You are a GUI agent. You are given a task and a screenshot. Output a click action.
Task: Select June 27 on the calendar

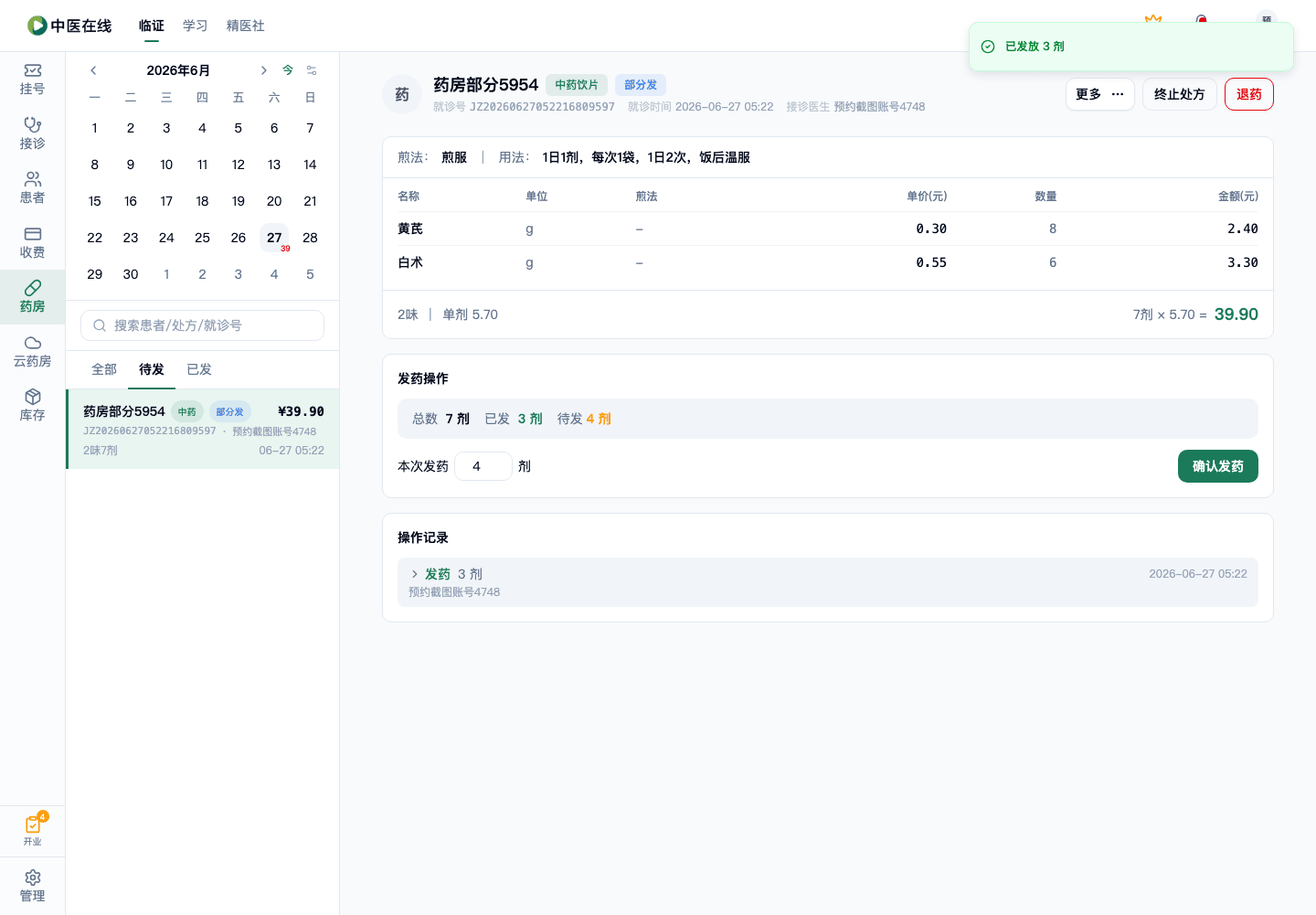[274, 238]
